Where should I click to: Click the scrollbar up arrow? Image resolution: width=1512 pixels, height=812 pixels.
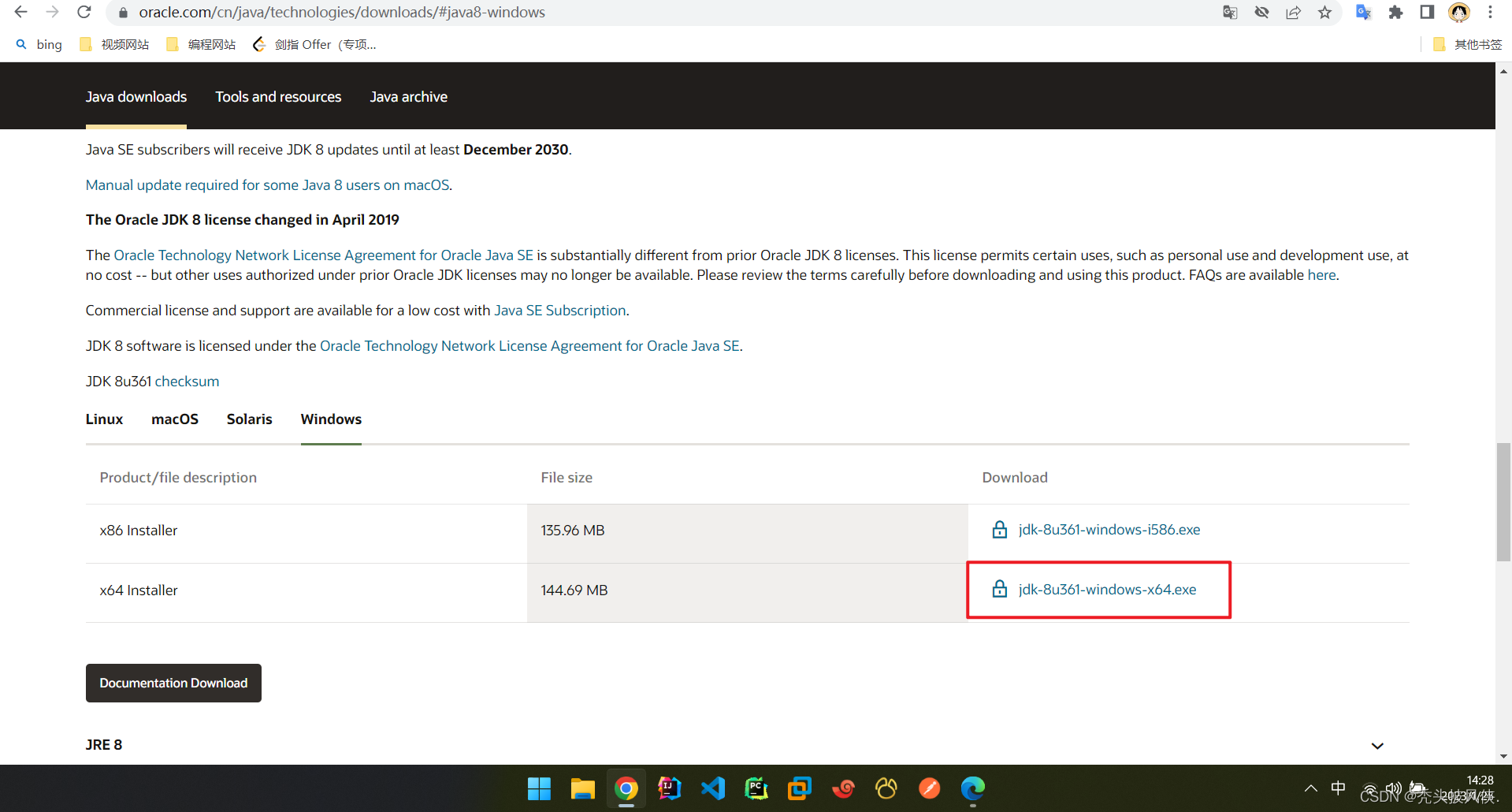tap(1504, 71)
